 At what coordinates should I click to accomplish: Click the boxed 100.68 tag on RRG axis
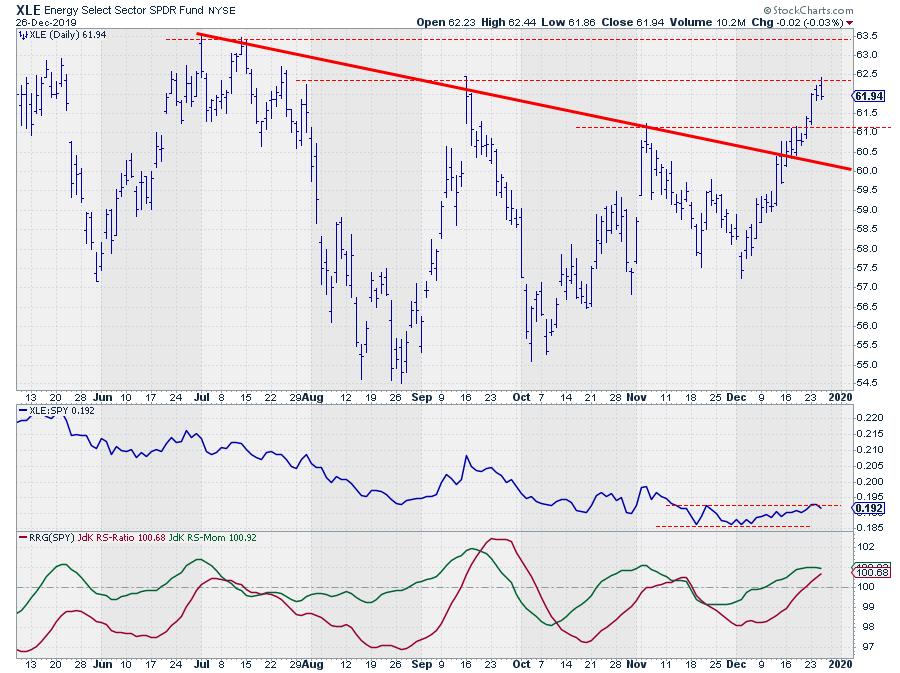click(x=872, y=572)
